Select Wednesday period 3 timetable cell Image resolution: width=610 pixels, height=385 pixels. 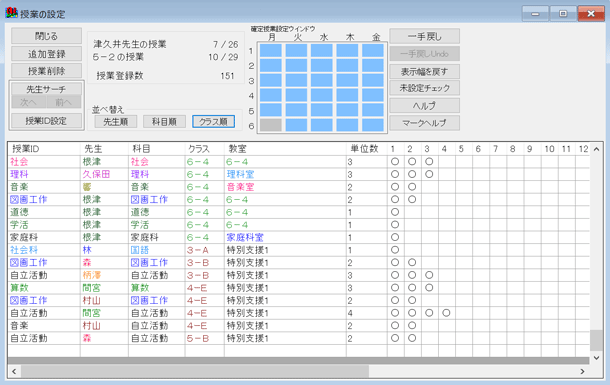tap(322, 80)
